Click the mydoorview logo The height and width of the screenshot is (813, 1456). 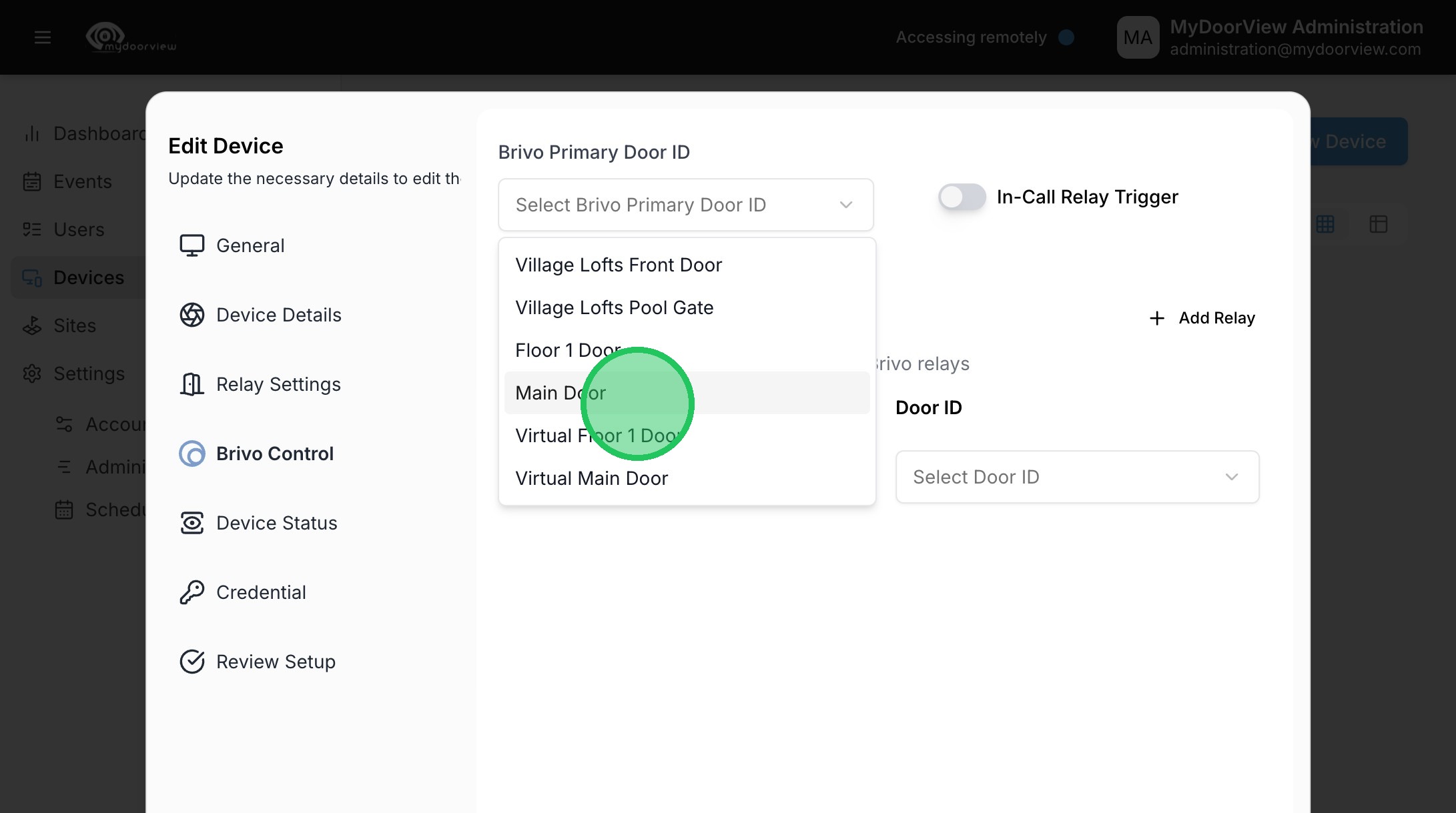(x=131, y=38)
